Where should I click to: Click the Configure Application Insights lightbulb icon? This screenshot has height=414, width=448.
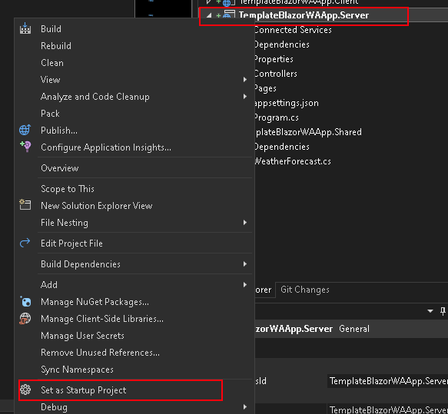(x=25, y=146)
